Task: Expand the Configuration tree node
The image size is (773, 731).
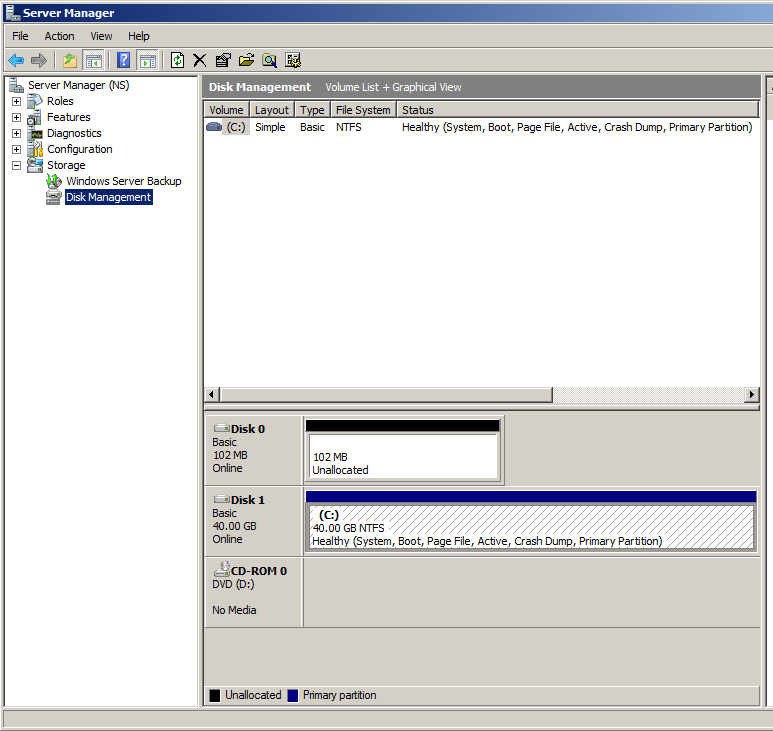Action: (16, 149)
